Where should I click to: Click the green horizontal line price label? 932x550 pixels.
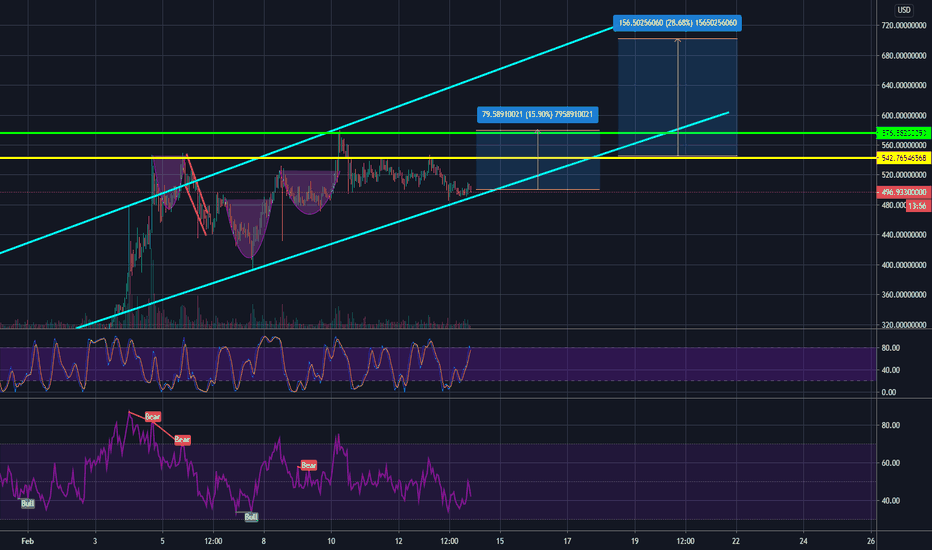[903, 133]
